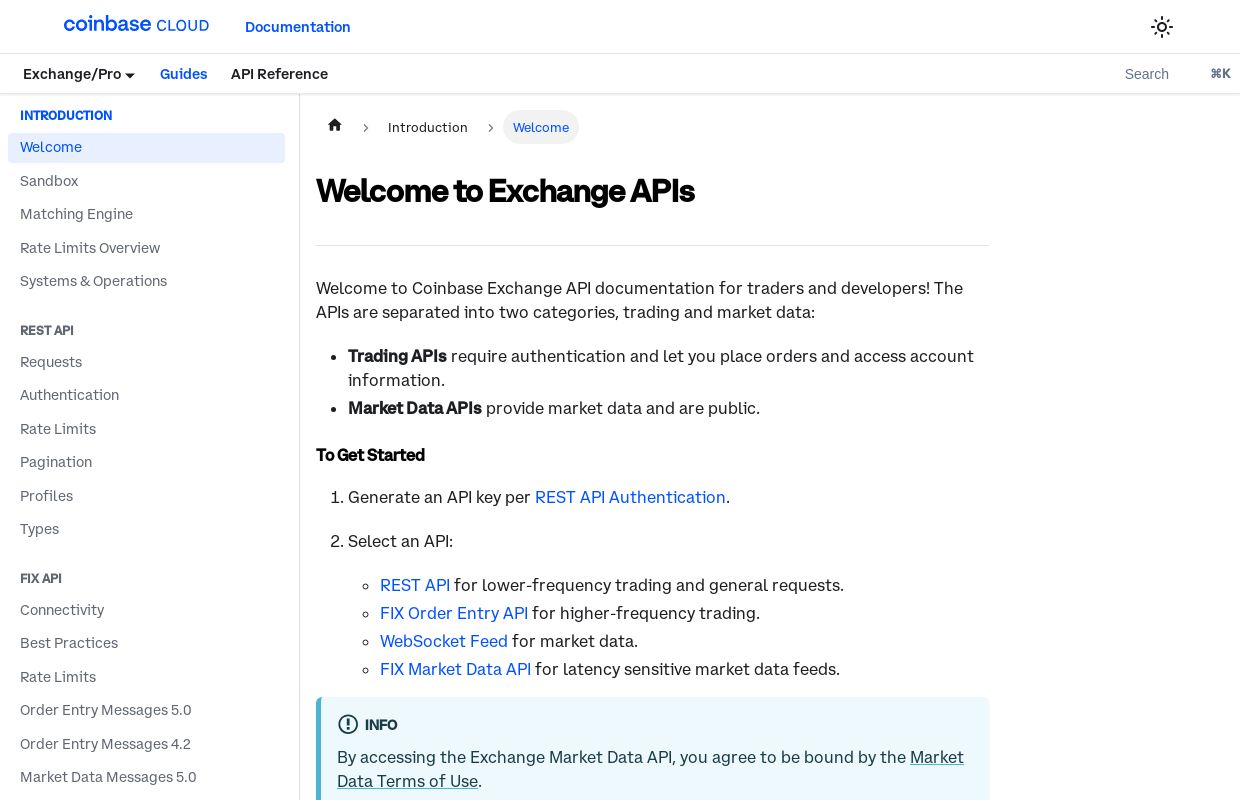Click the home icon in breadcrumbs

(x=335, y=126)
